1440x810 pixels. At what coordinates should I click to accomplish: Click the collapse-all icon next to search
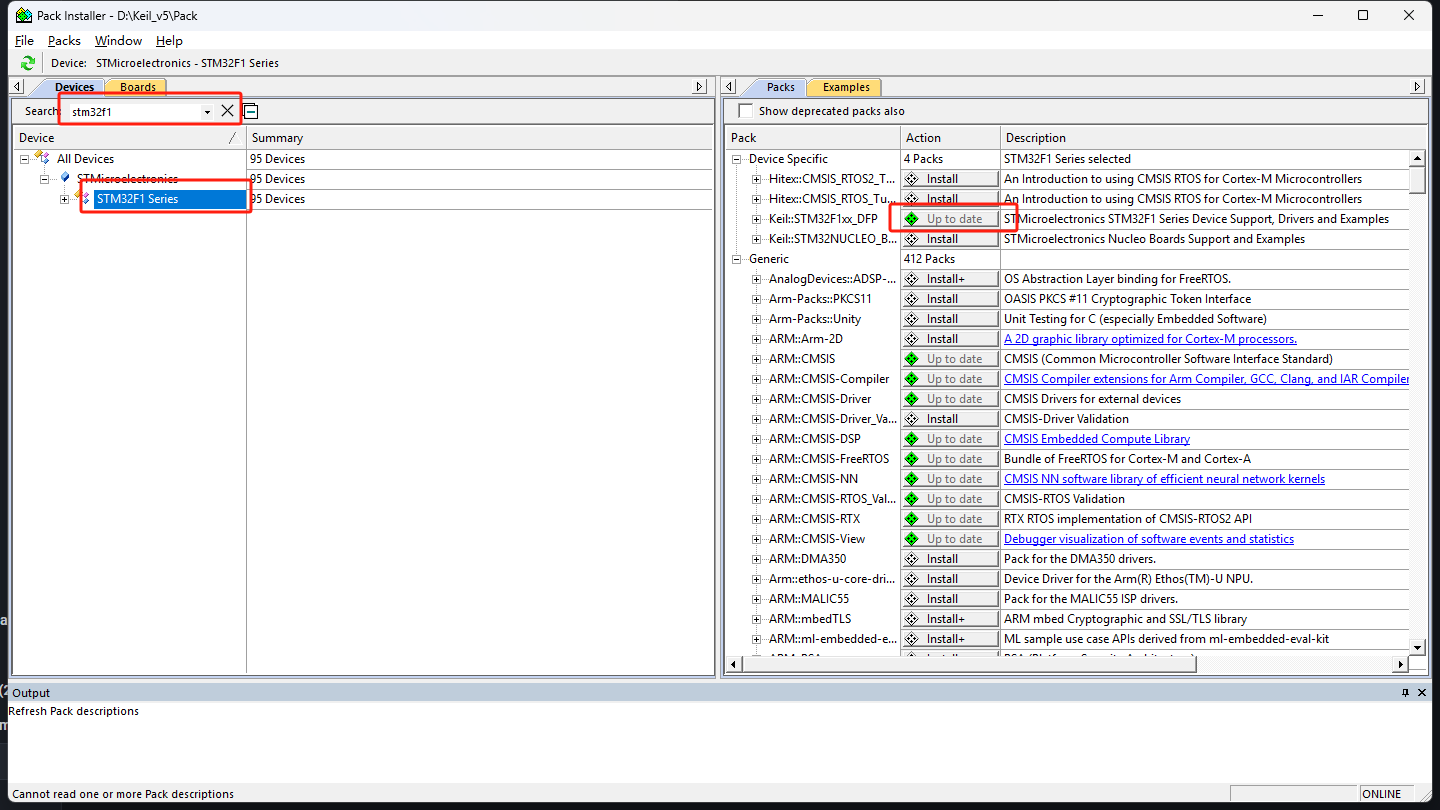251,111
